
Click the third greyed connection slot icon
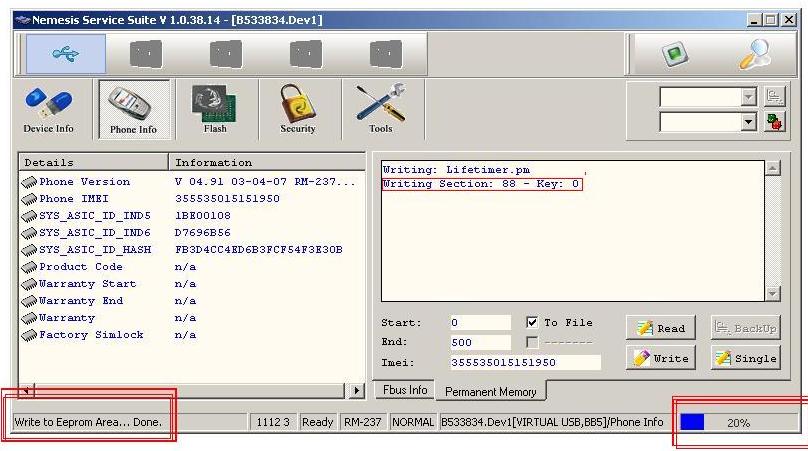(x=306, y=54)
